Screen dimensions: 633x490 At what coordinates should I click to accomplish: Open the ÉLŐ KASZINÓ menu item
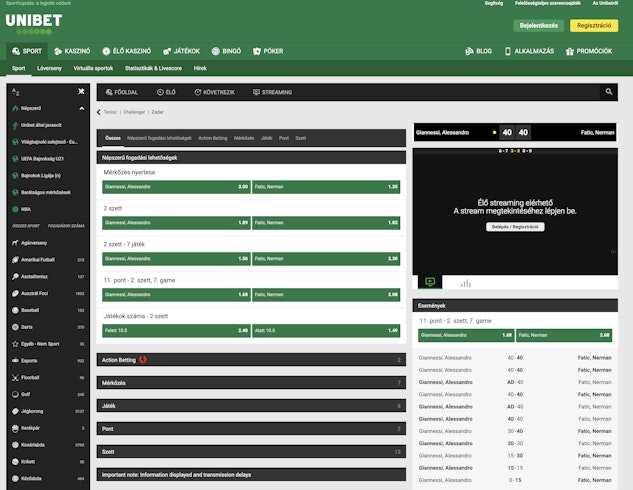point(126,51)
